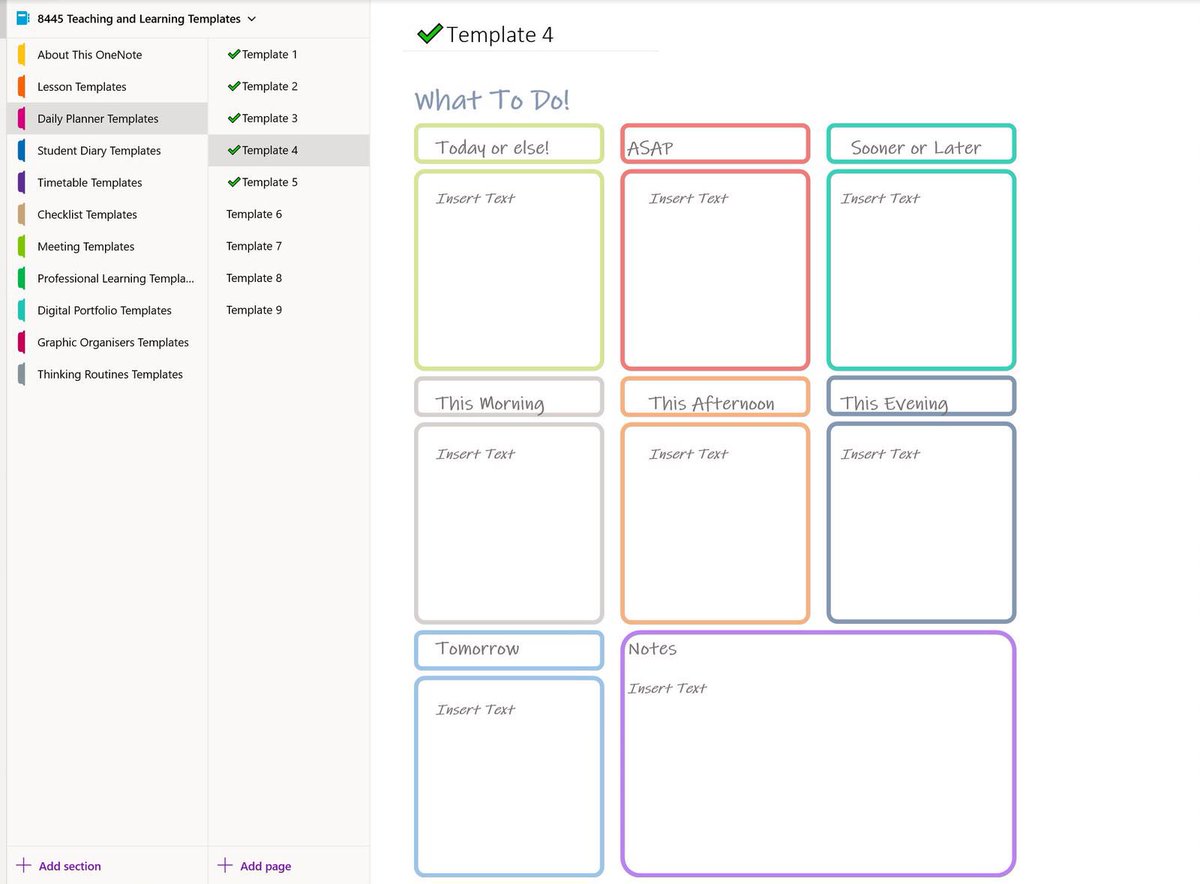Open the About This OneNote section
Image resolution: width=1200 pixels, height=884 pixels.
[107, 55]
